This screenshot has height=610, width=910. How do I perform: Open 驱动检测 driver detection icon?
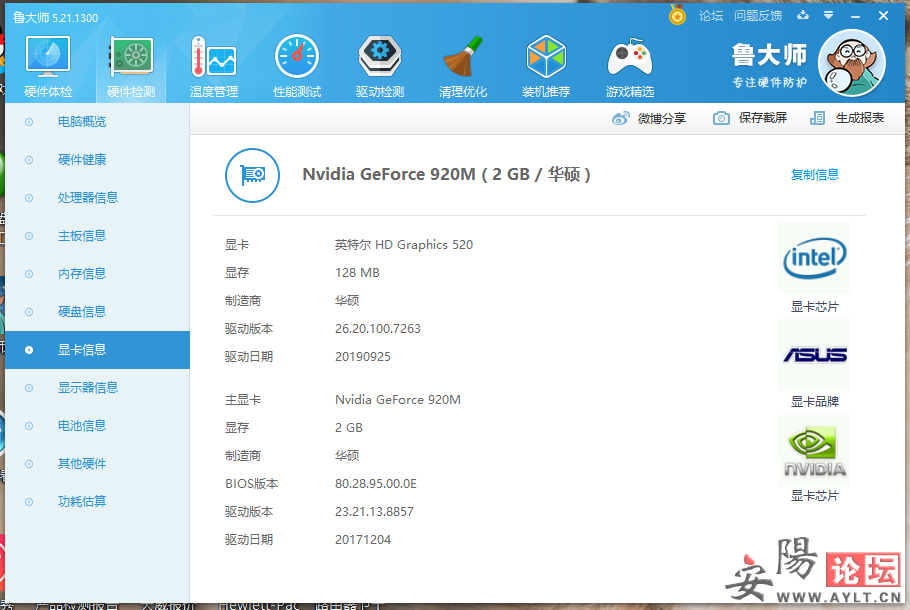point(380,56)
